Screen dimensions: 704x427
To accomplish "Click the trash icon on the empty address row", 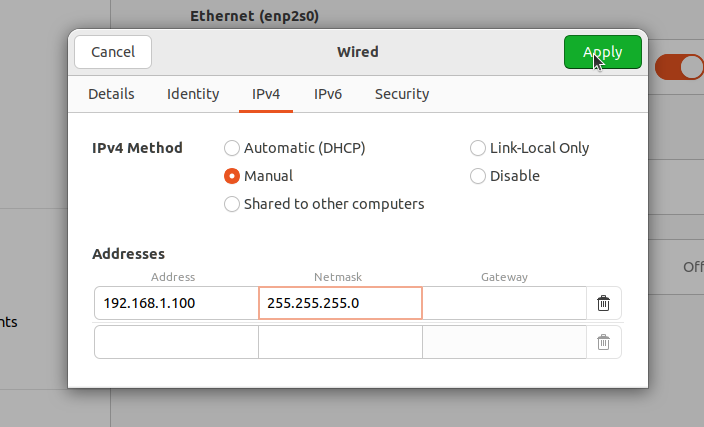I will [603, 342].
